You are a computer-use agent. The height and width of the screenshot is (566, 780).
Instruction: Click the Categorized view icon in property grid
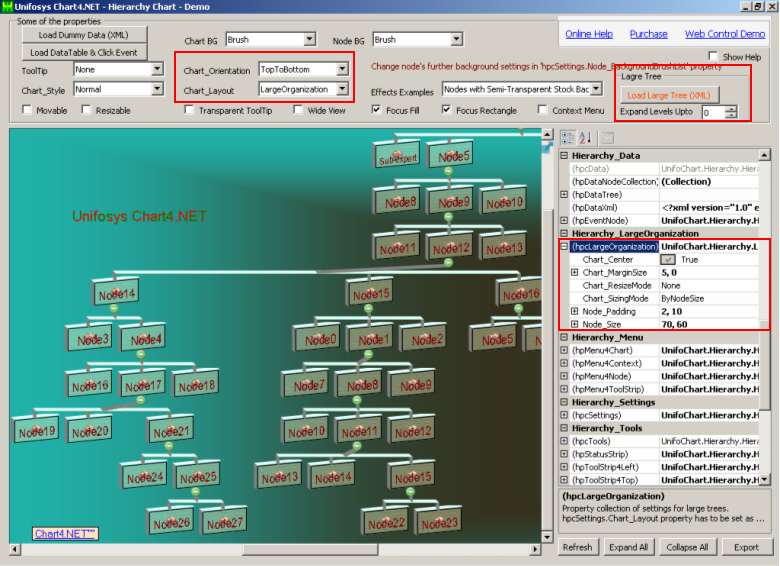568,137
